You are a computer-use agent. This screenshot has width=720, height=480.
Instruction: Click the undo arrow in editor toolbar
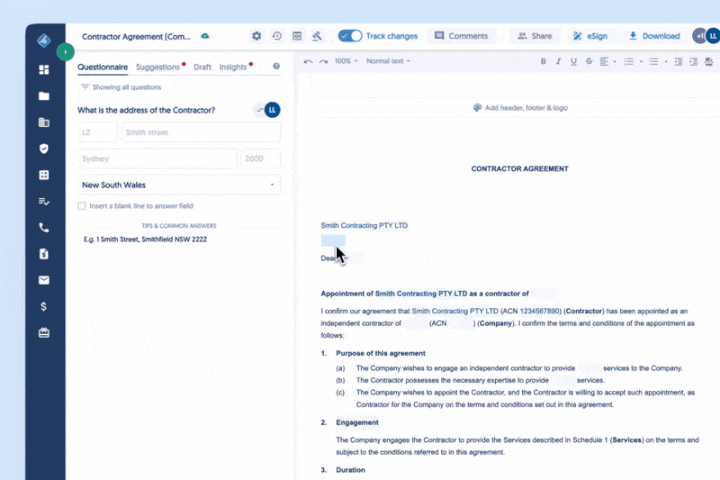(308, 61)
